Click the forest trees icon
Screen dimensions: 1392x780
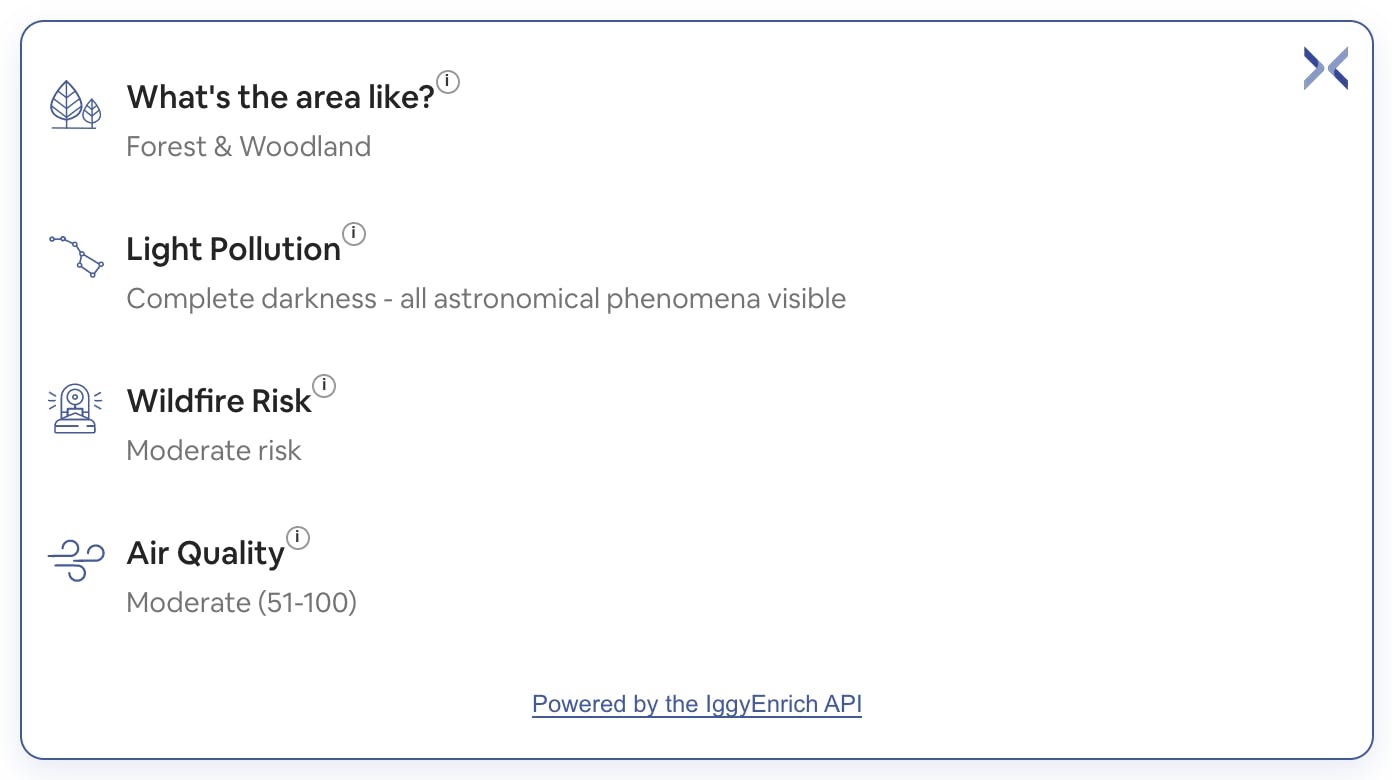tap(76, 105)
